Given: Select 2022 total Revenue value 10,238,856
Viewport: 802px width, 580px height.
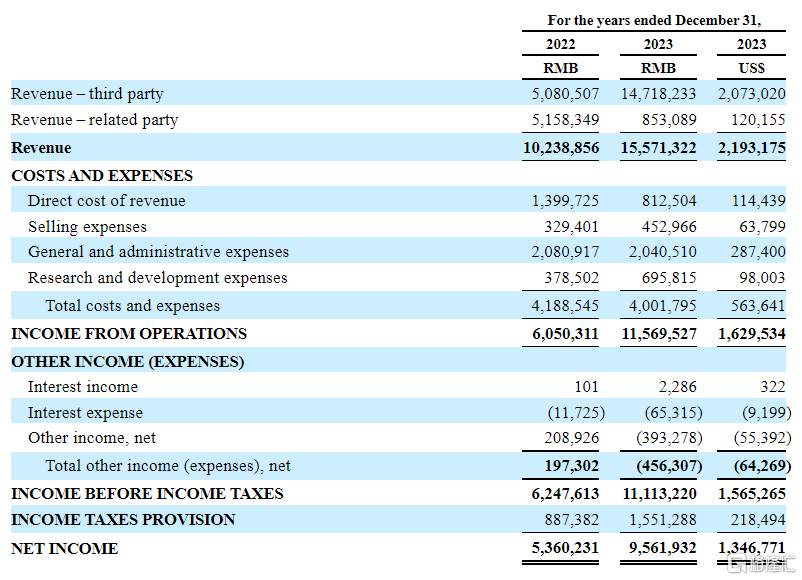Looking at the screenshot, I should click(561, 148).
